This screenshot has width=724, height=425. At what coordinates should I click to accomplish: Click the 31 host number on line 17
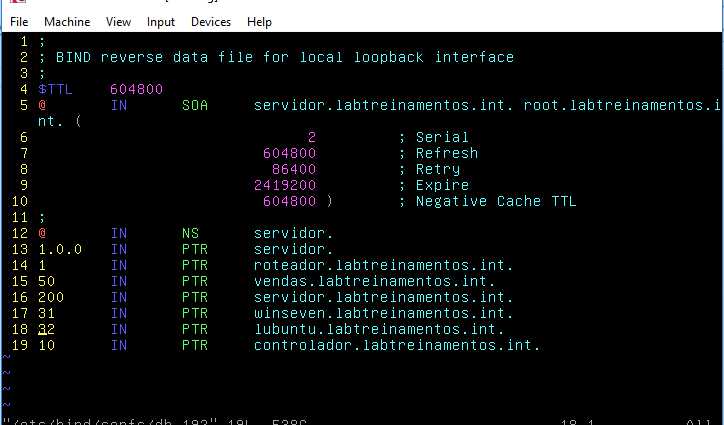pyautogui.click(x=47, y=313)
